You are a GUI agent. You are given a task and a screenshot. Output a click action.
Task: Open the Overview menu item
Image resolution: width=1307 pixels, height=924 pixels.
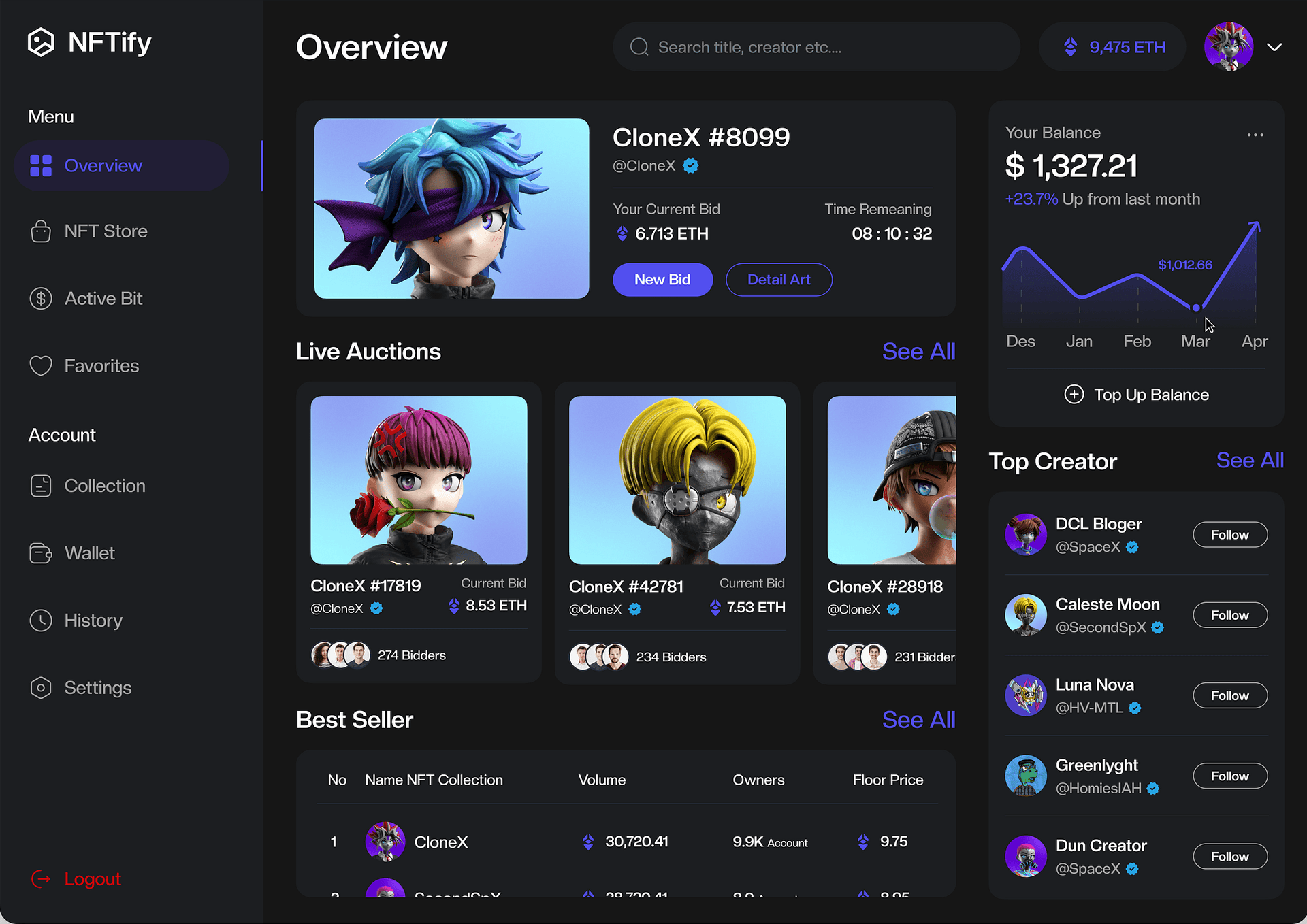point(121,165)
